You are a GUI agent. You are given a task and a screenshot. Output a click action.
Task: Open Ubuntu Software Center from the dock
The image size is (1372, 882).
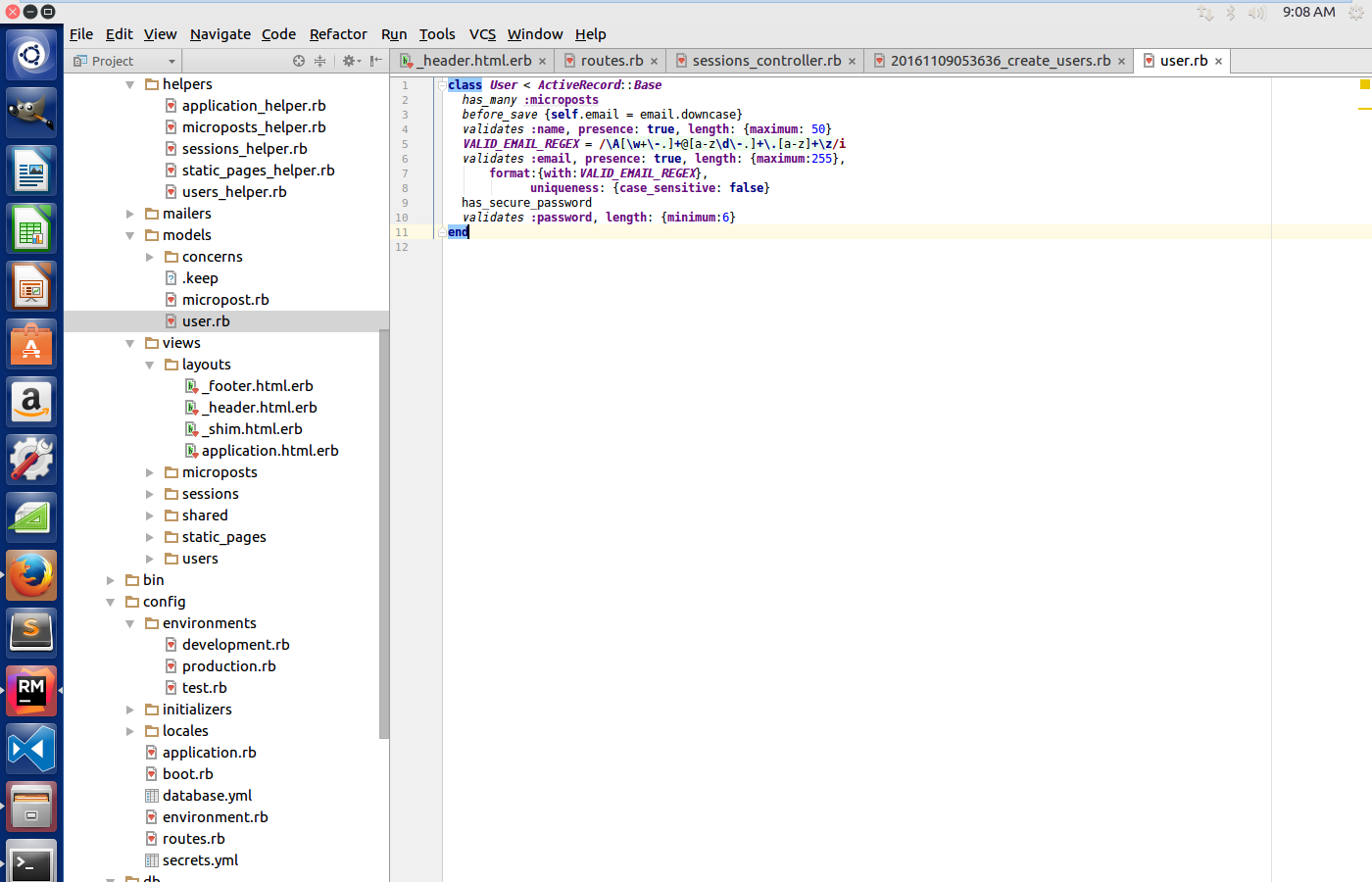pos(31,344)
